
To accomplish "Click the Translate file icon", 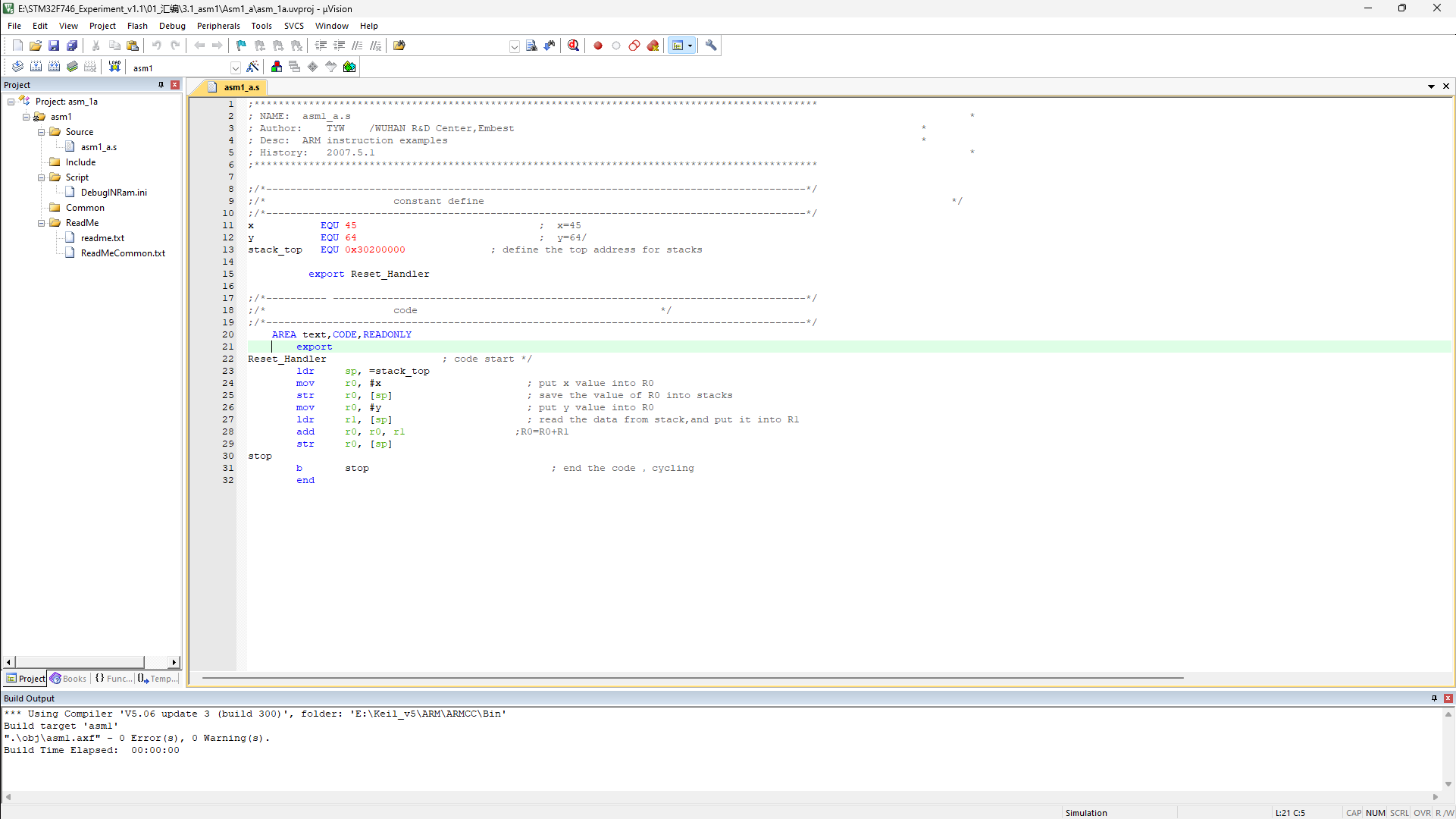I will pos(17,67).
